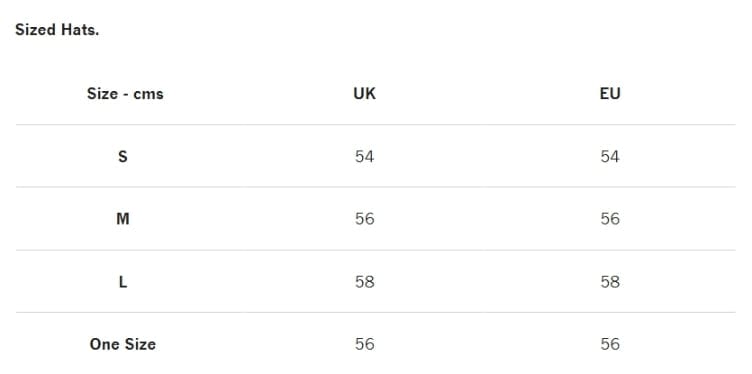Select the Size - cms column header
The image size is (752, 374).
tap(125, 94)
